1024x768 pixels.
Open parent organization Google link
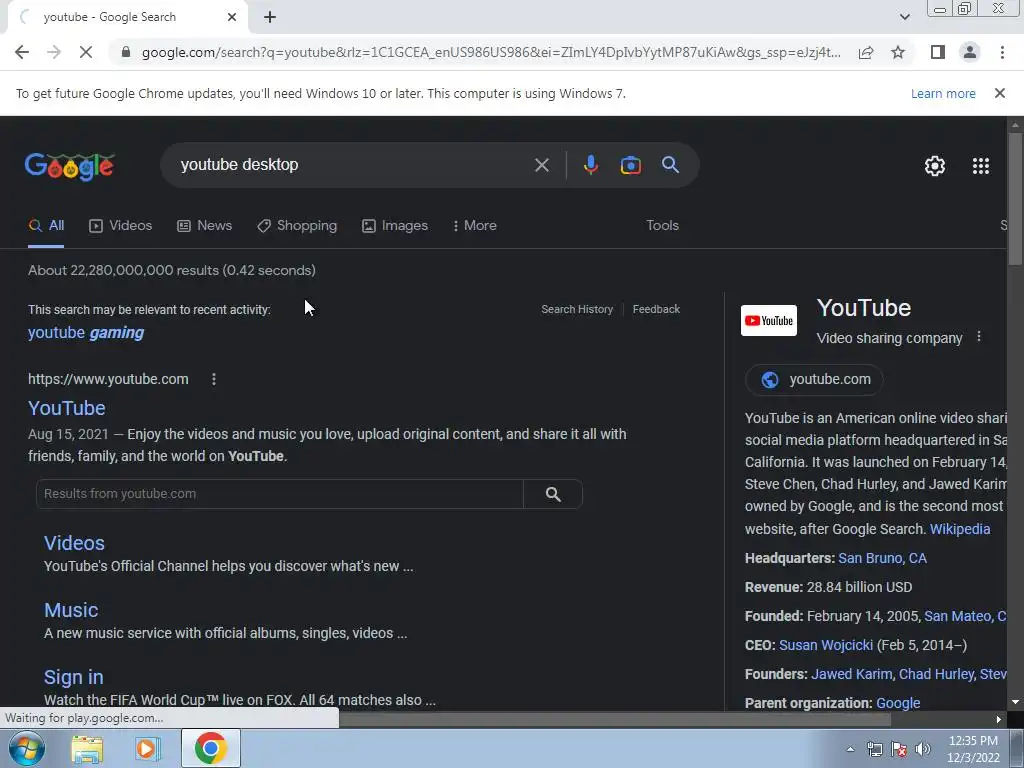(x=898, y=703)
